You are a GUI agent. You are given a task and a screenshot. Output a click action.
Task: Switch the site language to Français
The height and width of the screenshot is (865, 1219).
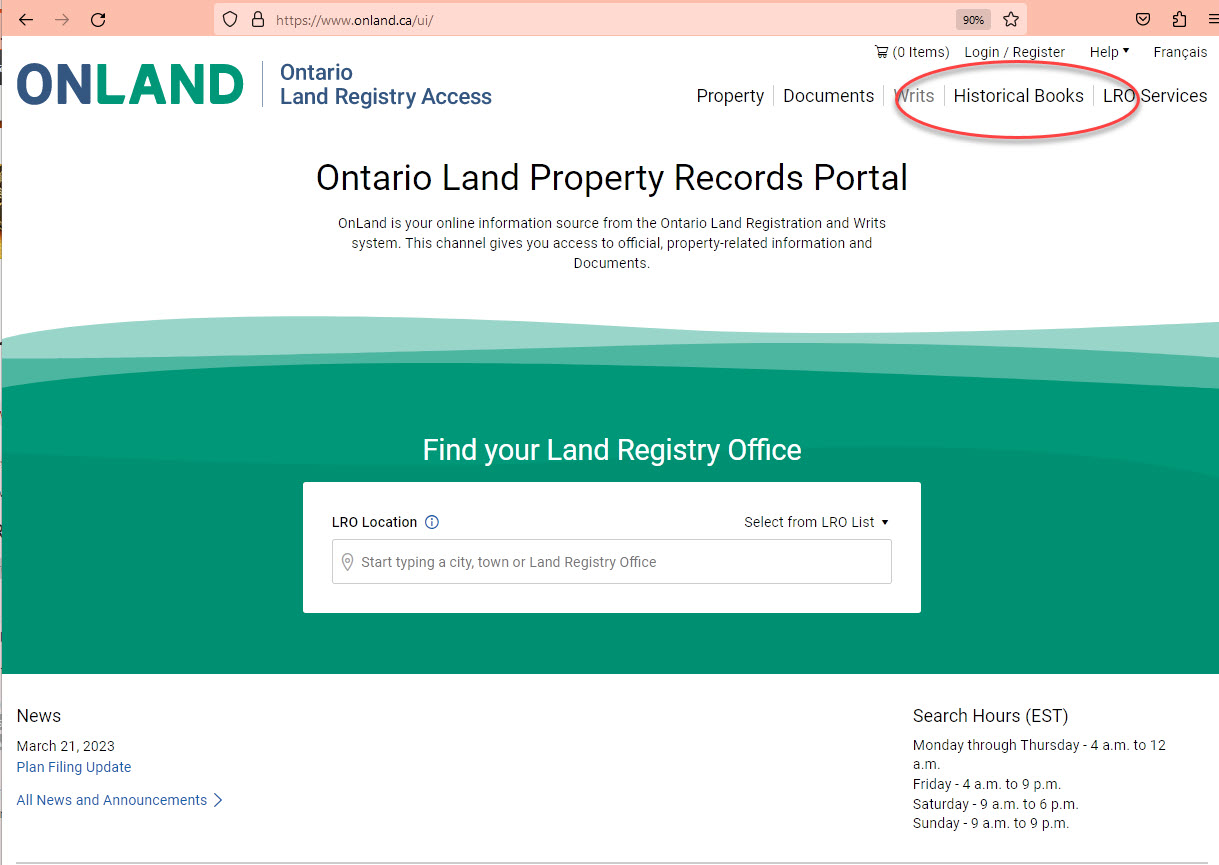click(x=1180, y=51)
